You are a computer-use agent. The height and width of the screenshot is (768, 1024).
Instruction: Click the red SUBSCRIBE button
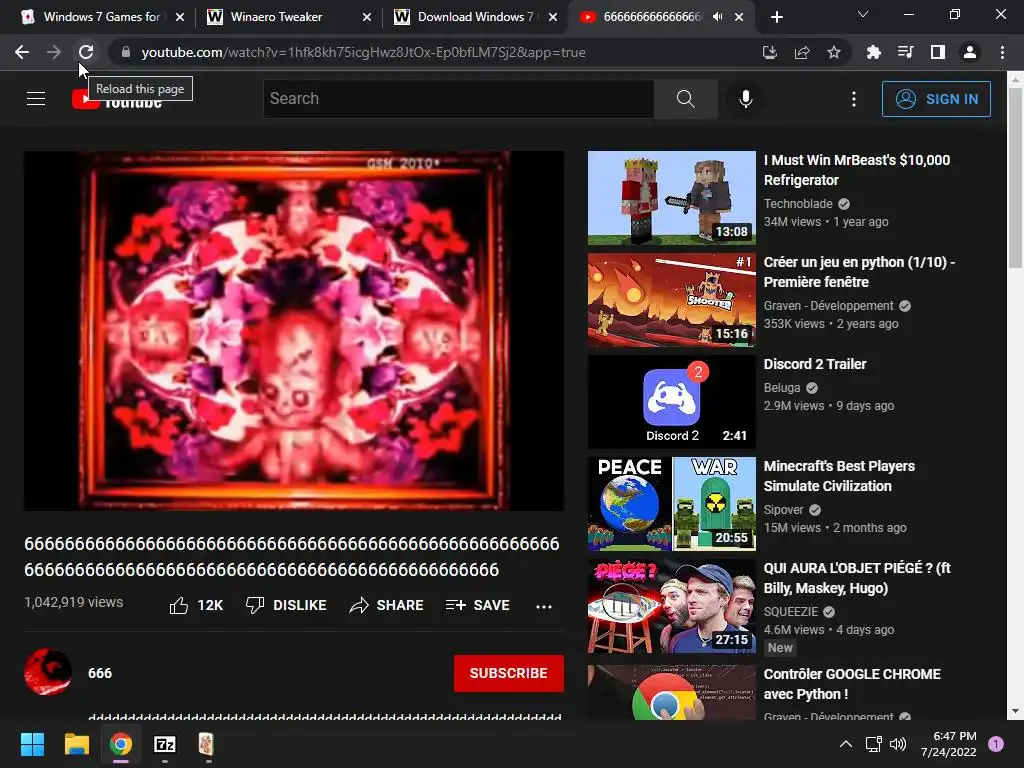(x=509, y=673)
